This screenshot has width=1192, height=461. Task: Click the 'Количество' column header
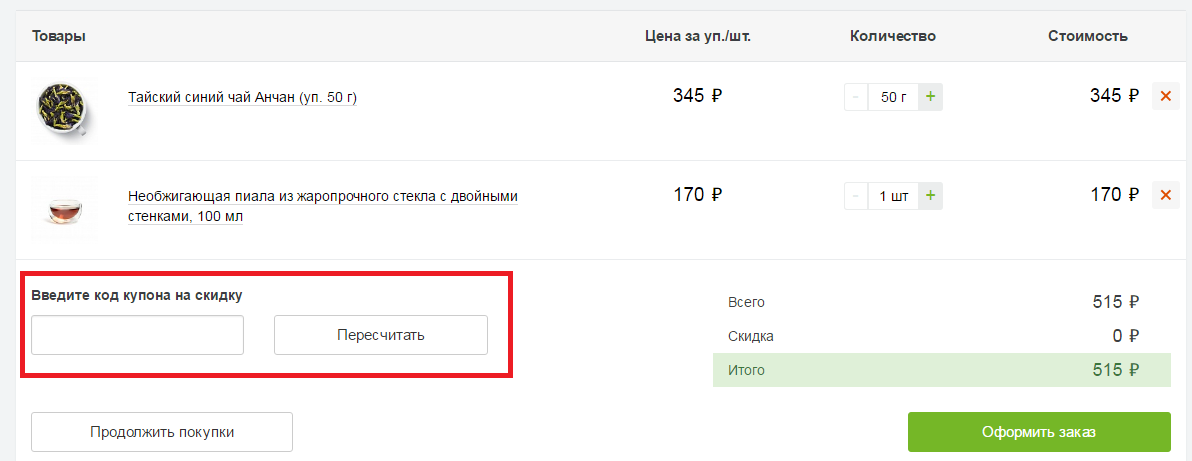click(892, 37)
